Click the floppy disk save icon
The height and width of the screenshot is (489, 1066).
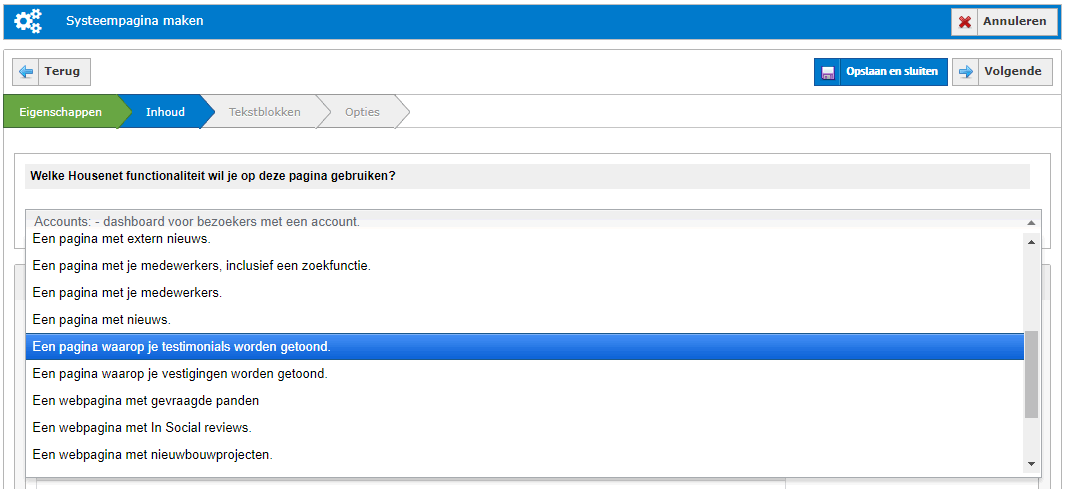coord(827,72)
